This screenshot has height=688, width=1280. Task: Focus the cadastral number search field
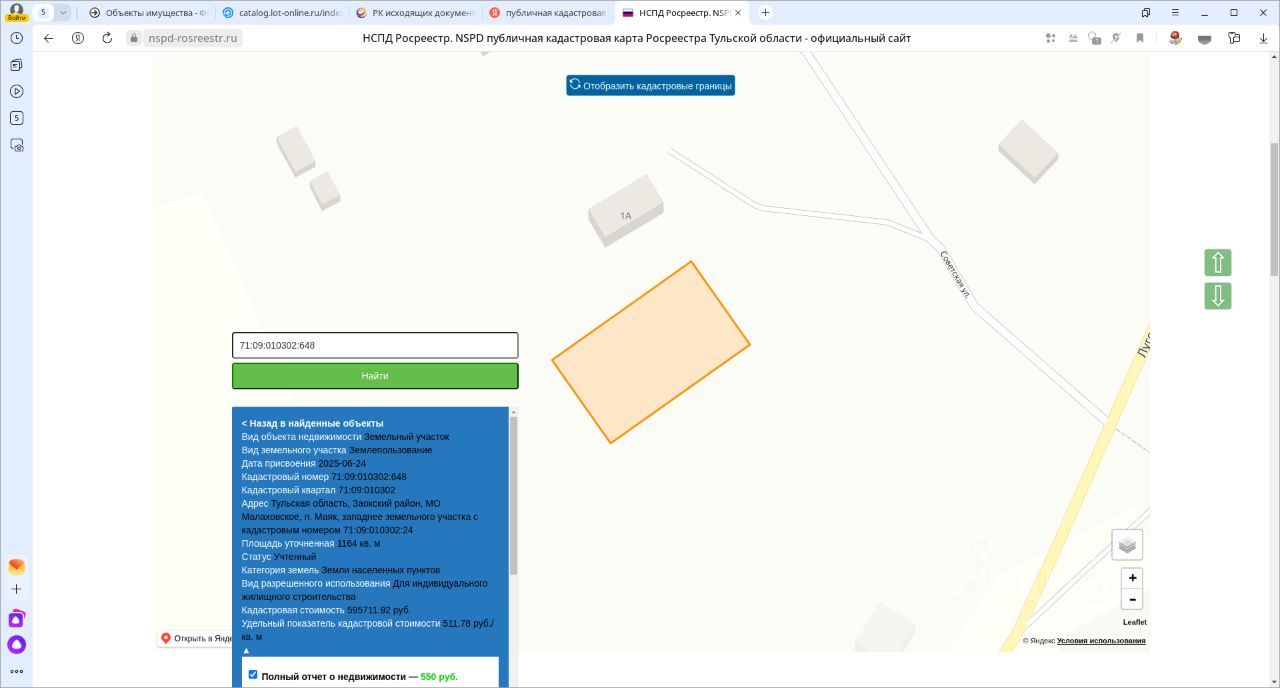[x=375, y=345]
